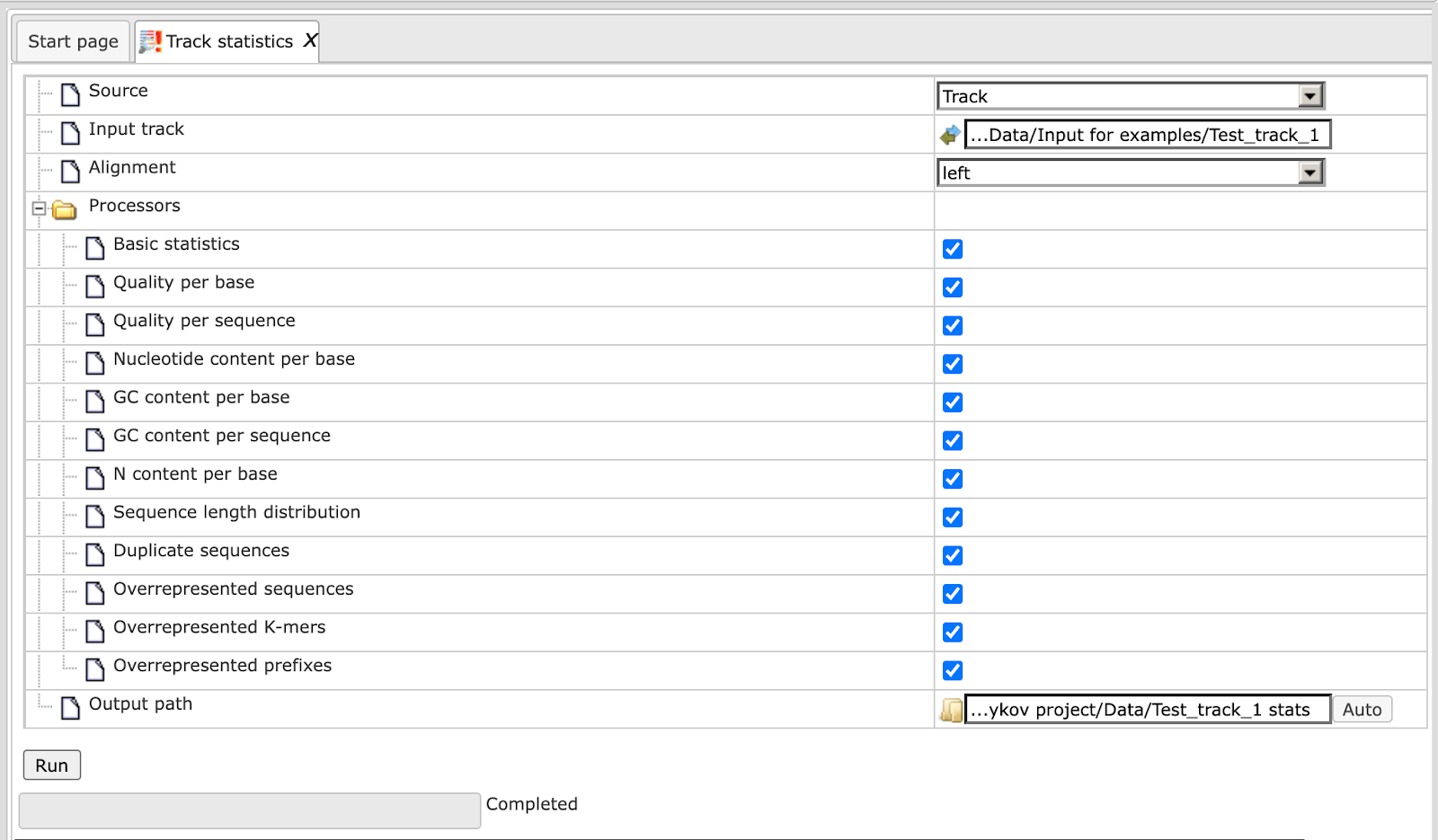Click the Input track path field
The height and width of the screenshot is (840, 1438).
click(1148, 135)
